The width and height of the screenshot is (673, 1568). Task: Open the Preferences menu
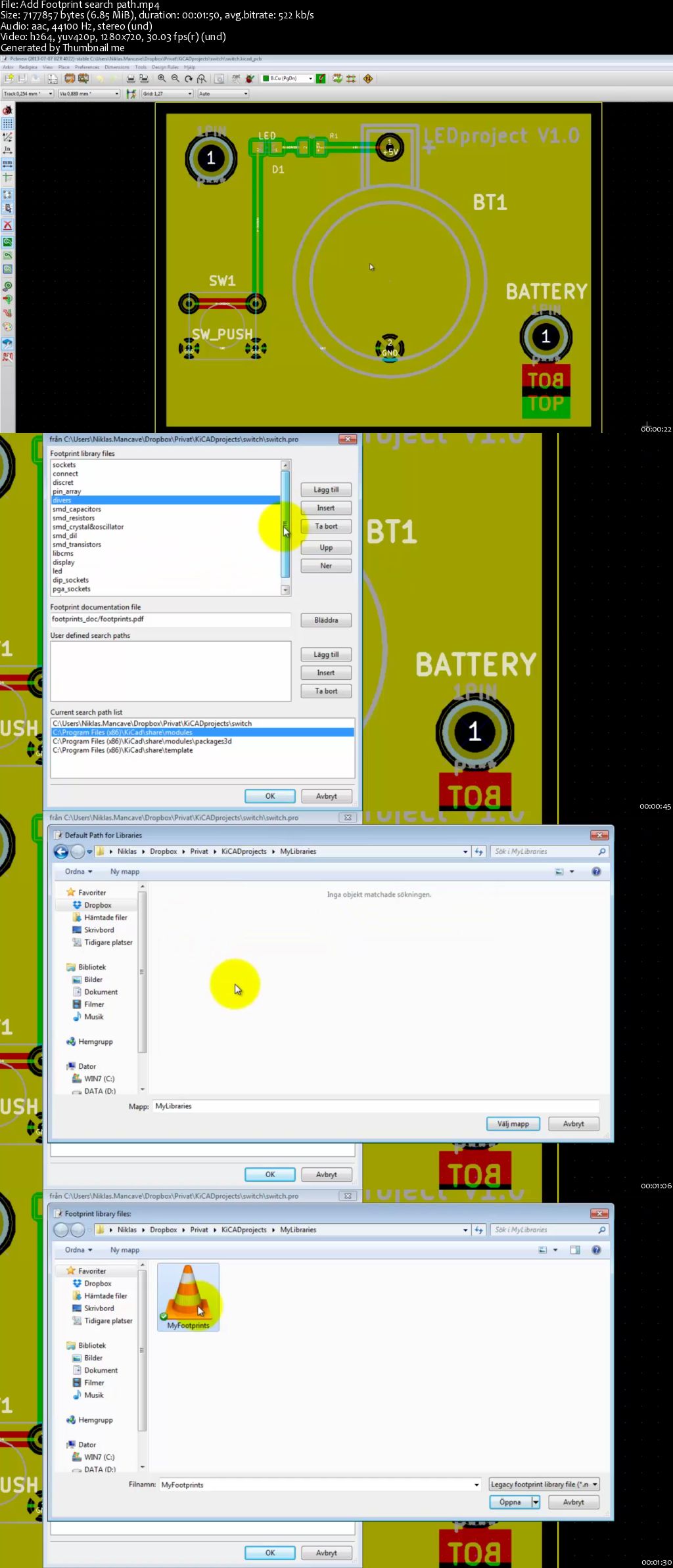(x=87, y=67)
